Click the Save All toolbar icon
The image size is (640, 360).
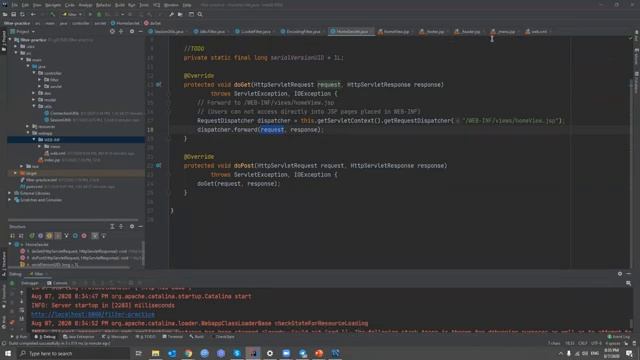click(13, 14)
